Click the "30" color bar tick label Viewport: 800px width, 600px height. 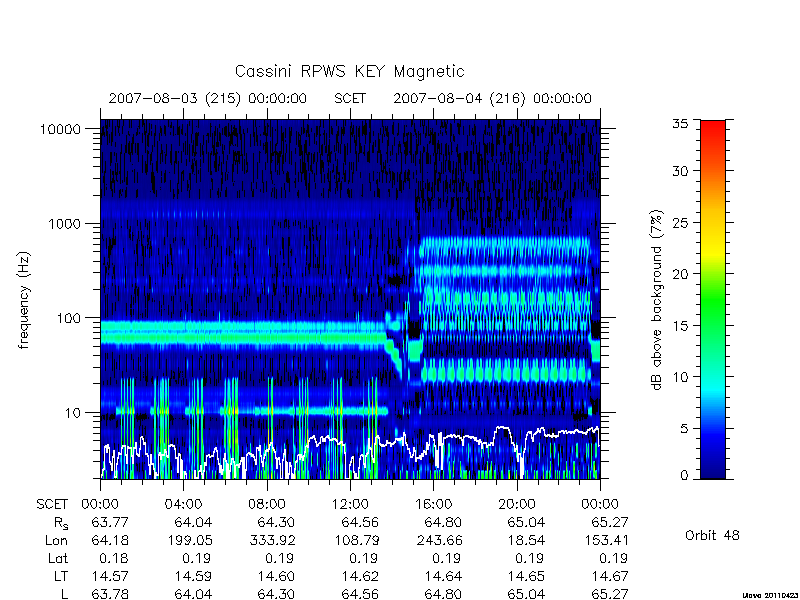(680, 171)
